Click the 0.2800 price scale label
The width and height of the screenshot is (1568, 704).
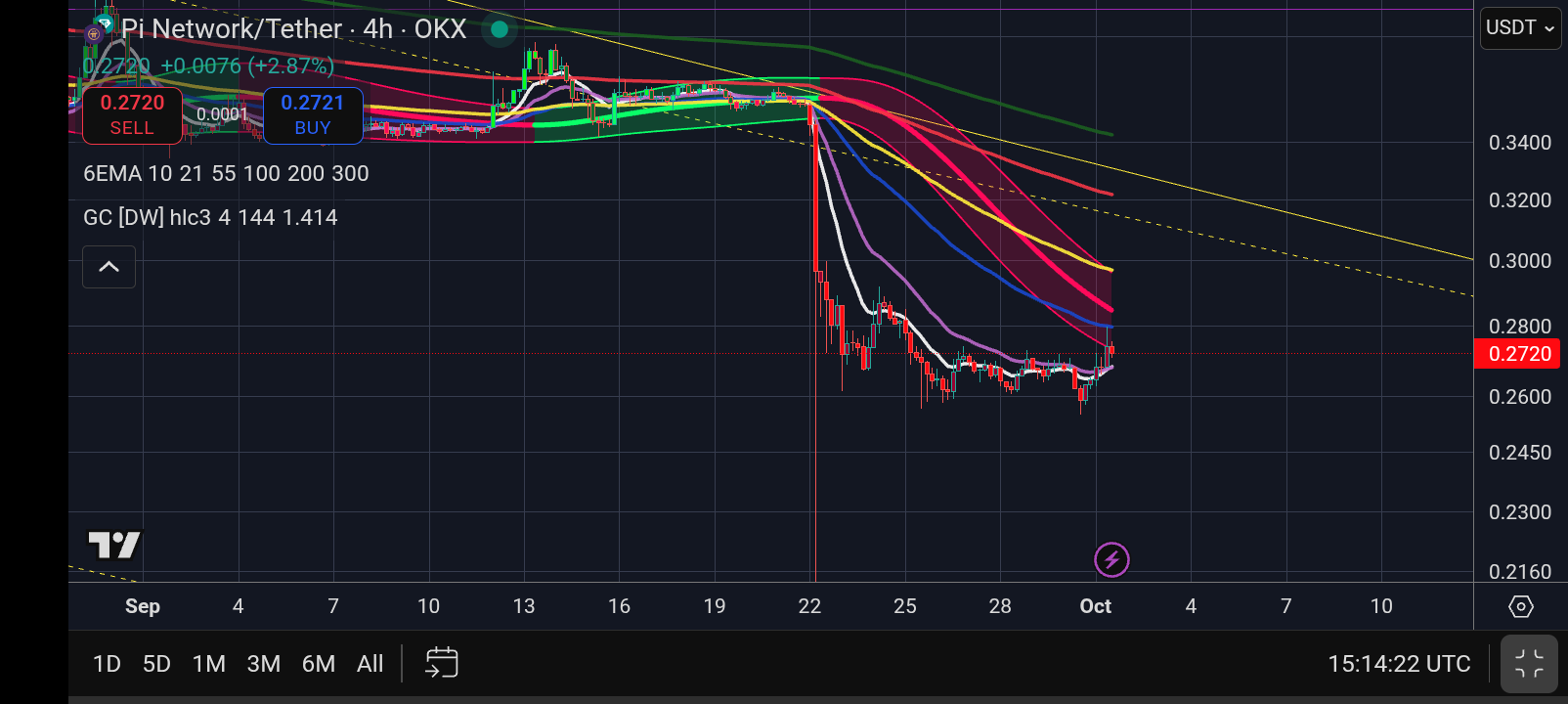[1520, 327]
